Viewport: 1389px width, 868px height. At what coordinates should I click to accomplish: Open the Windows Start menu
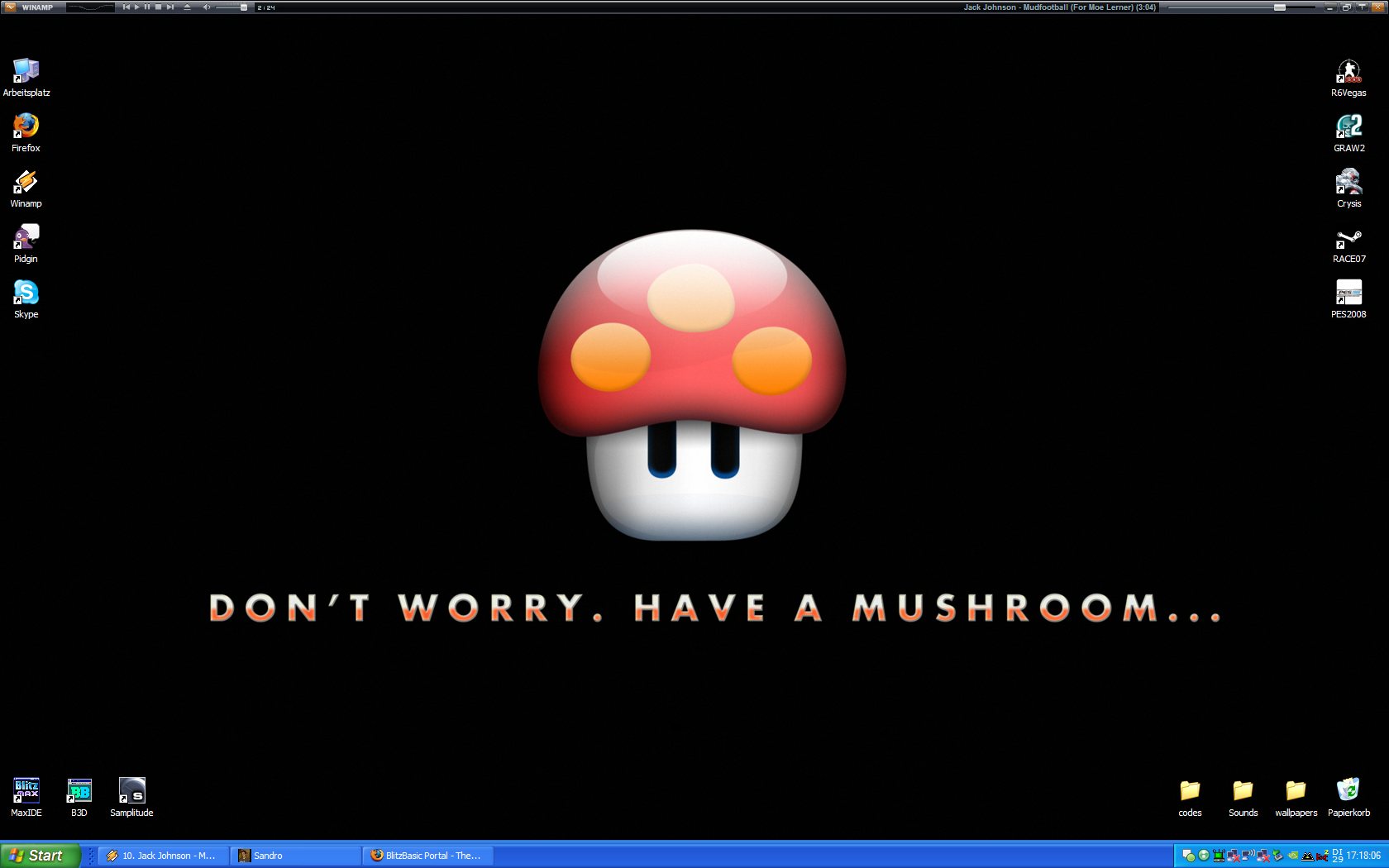pyautogui.click(x=40, y=856)
